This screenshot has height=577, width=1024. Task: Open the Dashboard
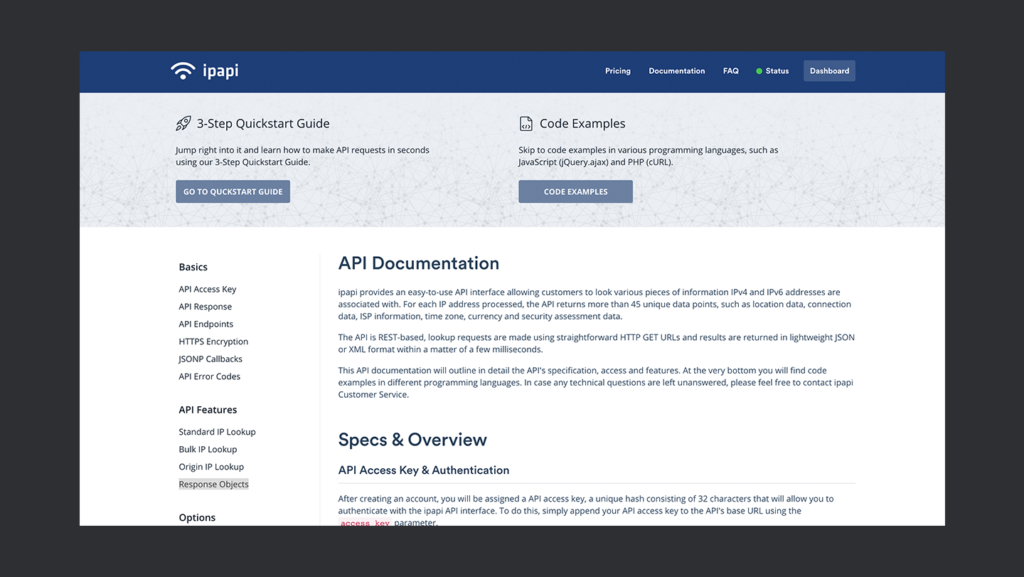pyautogui.click(x=829, y=71)
